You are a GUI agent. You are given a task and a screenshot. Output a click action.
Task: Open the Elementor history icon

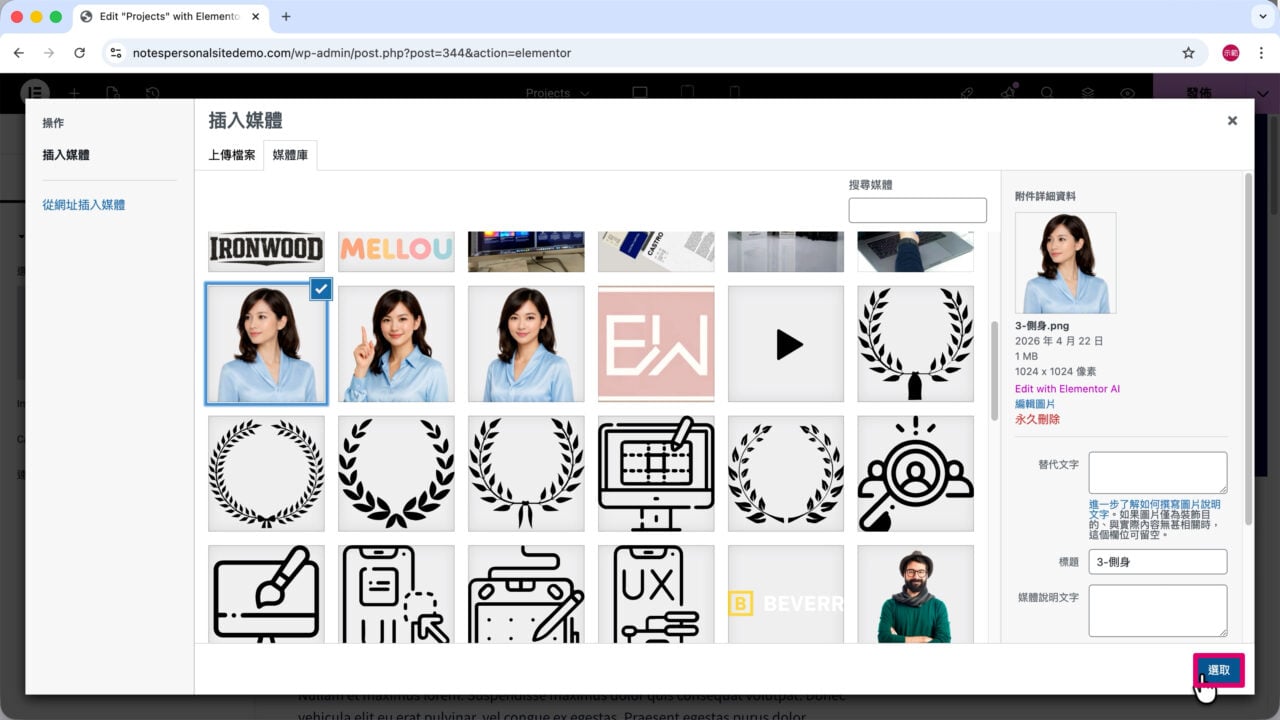[152, 93]
